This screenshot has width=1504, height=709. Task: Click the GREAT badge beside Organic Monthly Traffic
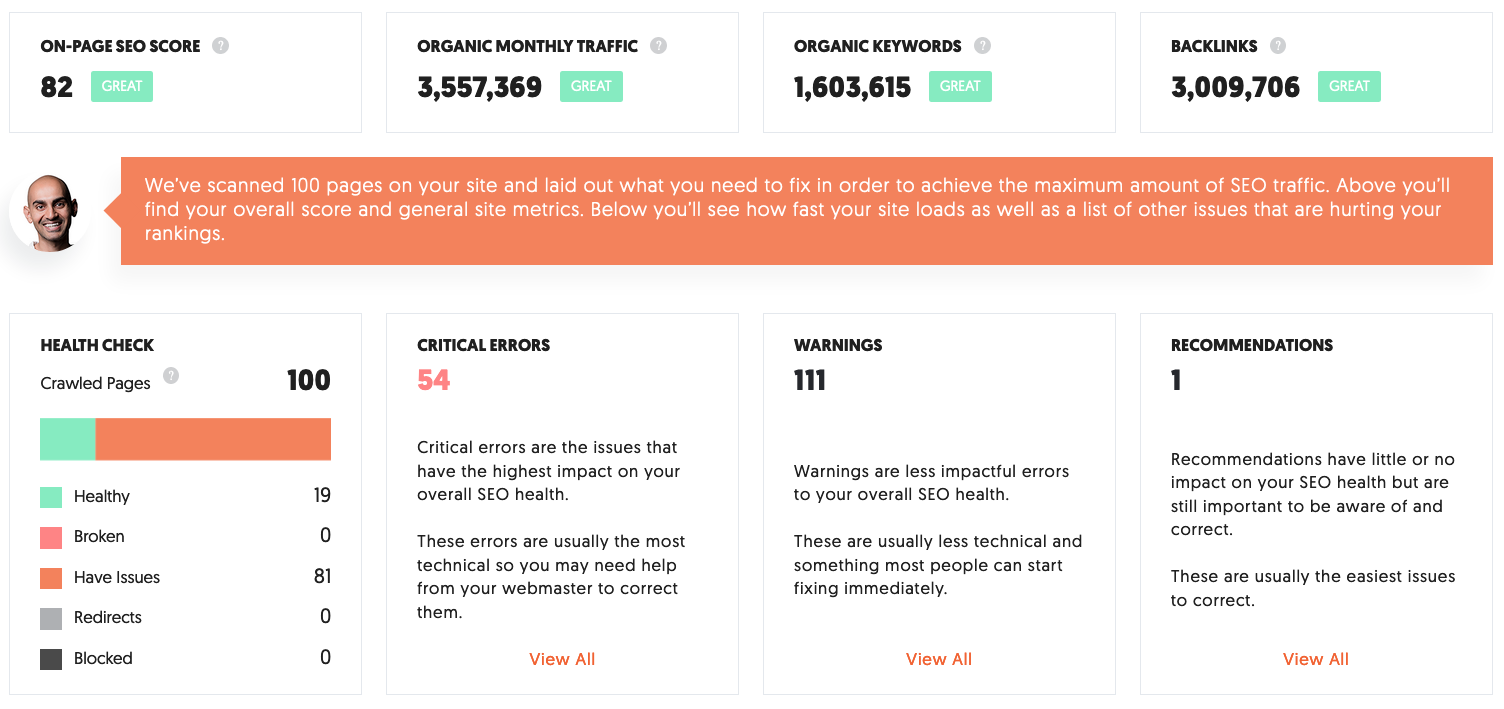591,86
